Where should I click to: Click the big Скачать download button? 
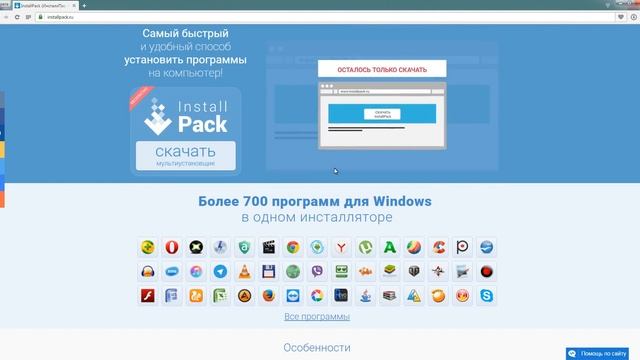(x=186, y=156)
